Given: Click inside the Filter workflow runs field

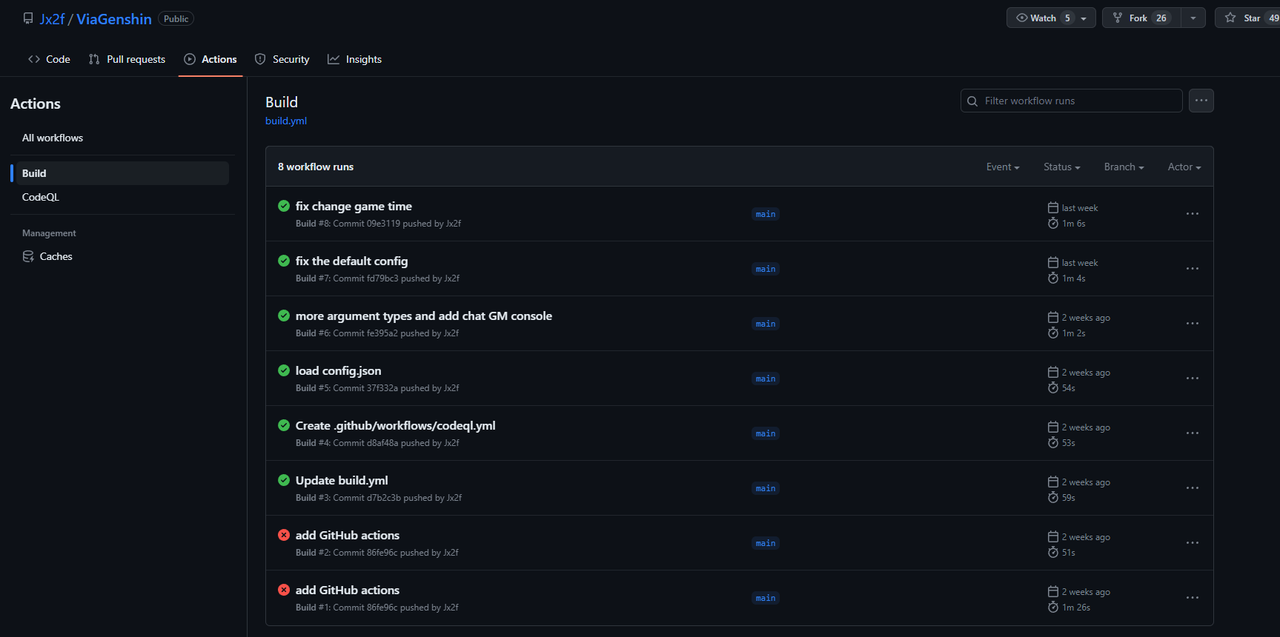Looking at the screenshot, I should click(x=1071, y=101).
